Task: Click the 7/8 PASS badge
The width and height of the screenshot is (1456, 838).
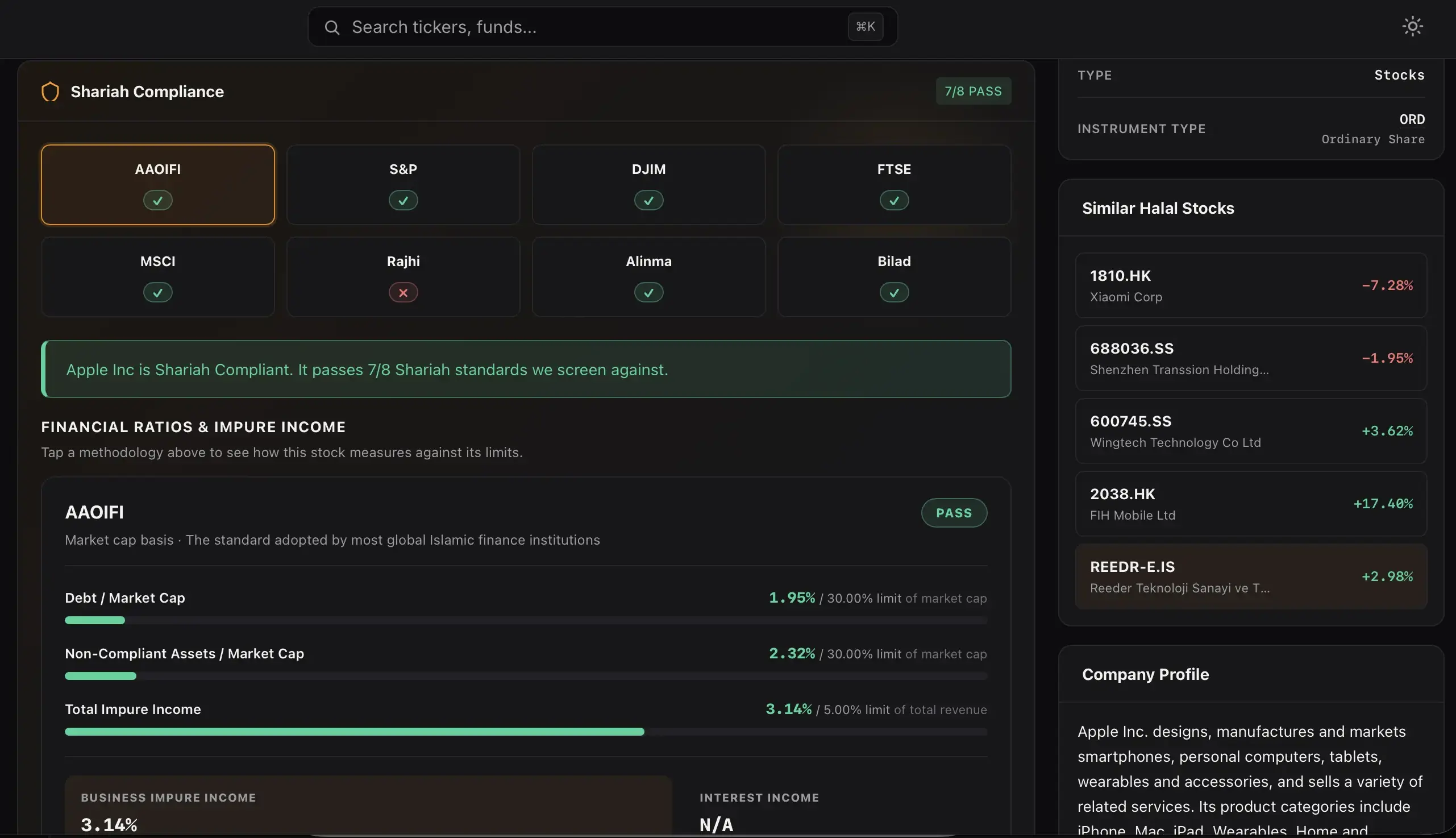Action: (x=974, y=91)
